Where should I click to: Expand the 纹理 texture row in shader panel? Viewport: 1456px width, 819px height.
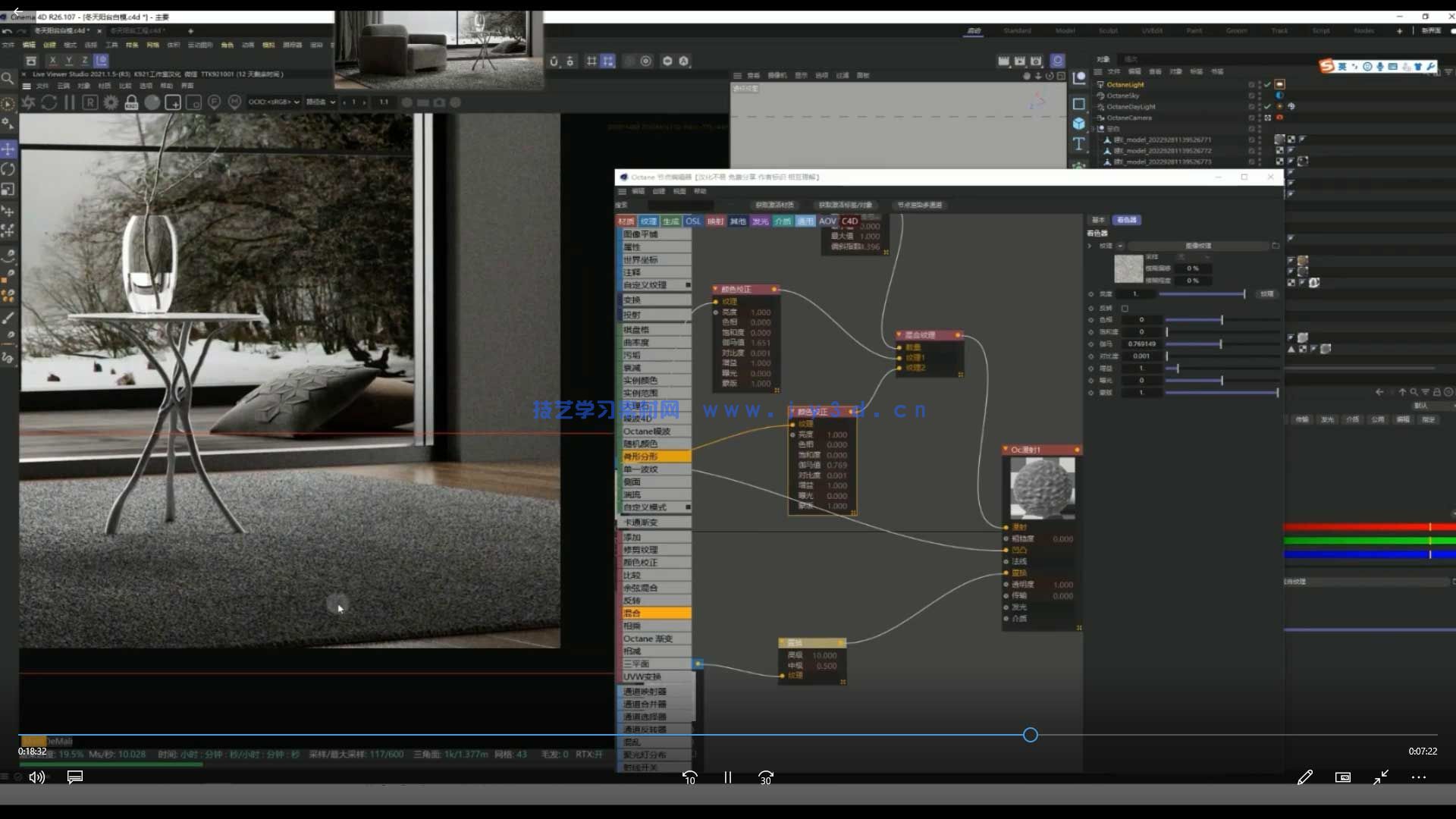(x=1090, y=246)
